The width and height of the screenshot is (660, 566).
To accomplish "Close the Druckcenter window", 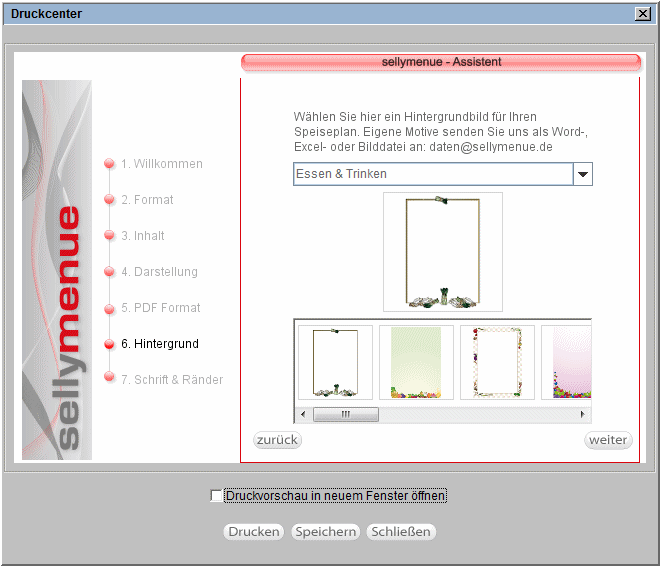I will (x=643, y=14).
